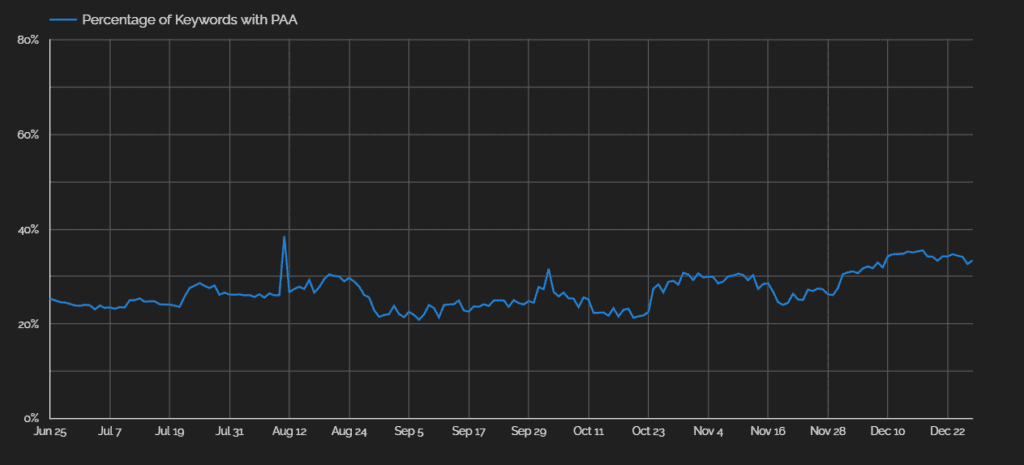The image size is (1024, 465).
Task: Click the Nov 28 date label
Action: point(828,432)
